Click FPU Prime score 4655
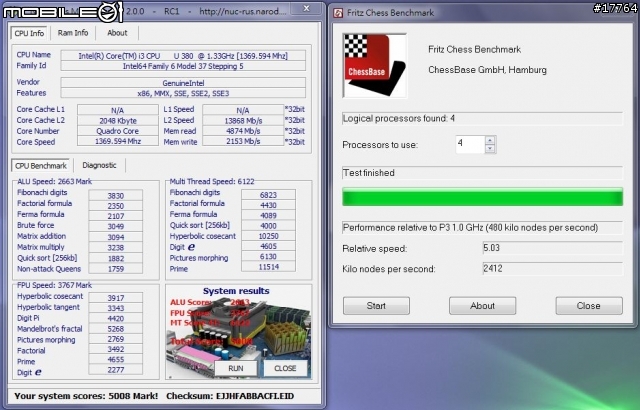The width and height of the screenshot is (640, 410). [116, 359]
